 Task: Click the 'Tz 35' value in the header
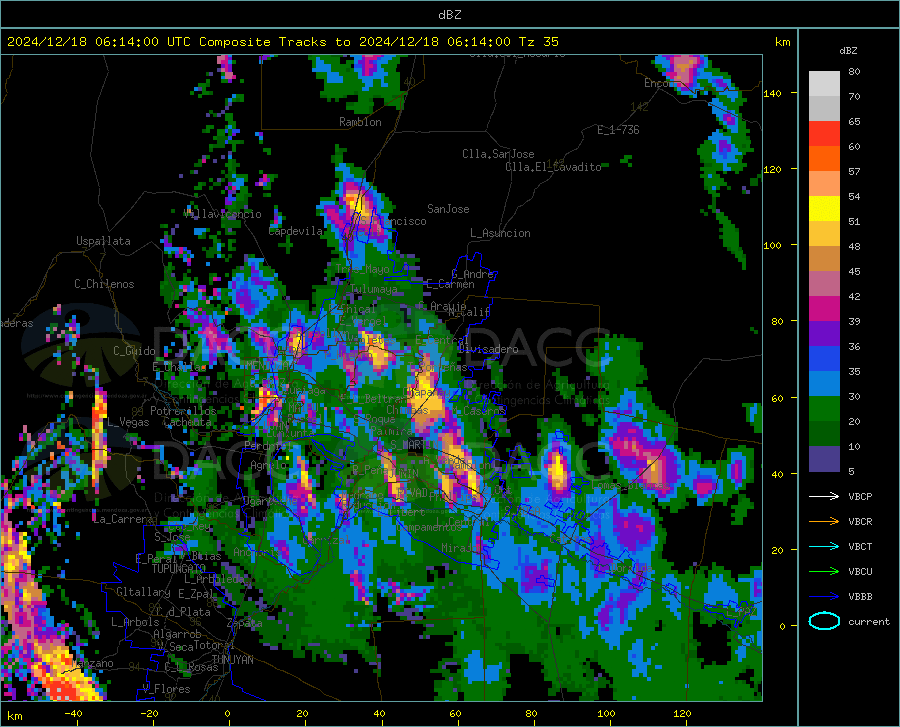tap(538, 42)
